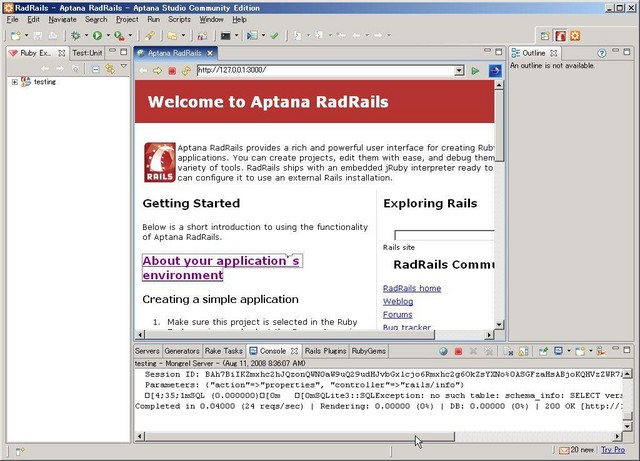This screenshot has height=461, width=640.
Task: Click the Debug bug icon in toolbar
Action: [76, 36]
